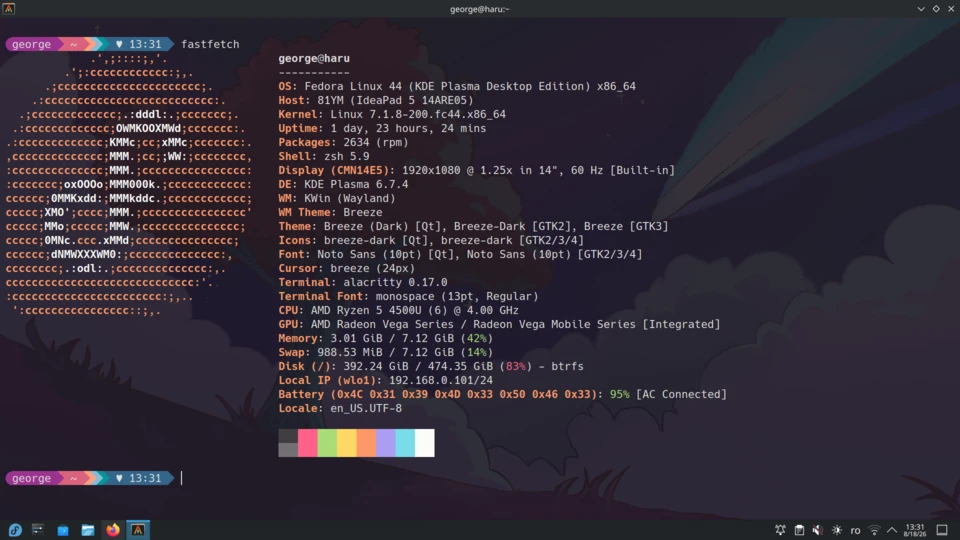
Task: Click the DE value 'KDE Plasma 6.7.4'
Action: (356, 184)
